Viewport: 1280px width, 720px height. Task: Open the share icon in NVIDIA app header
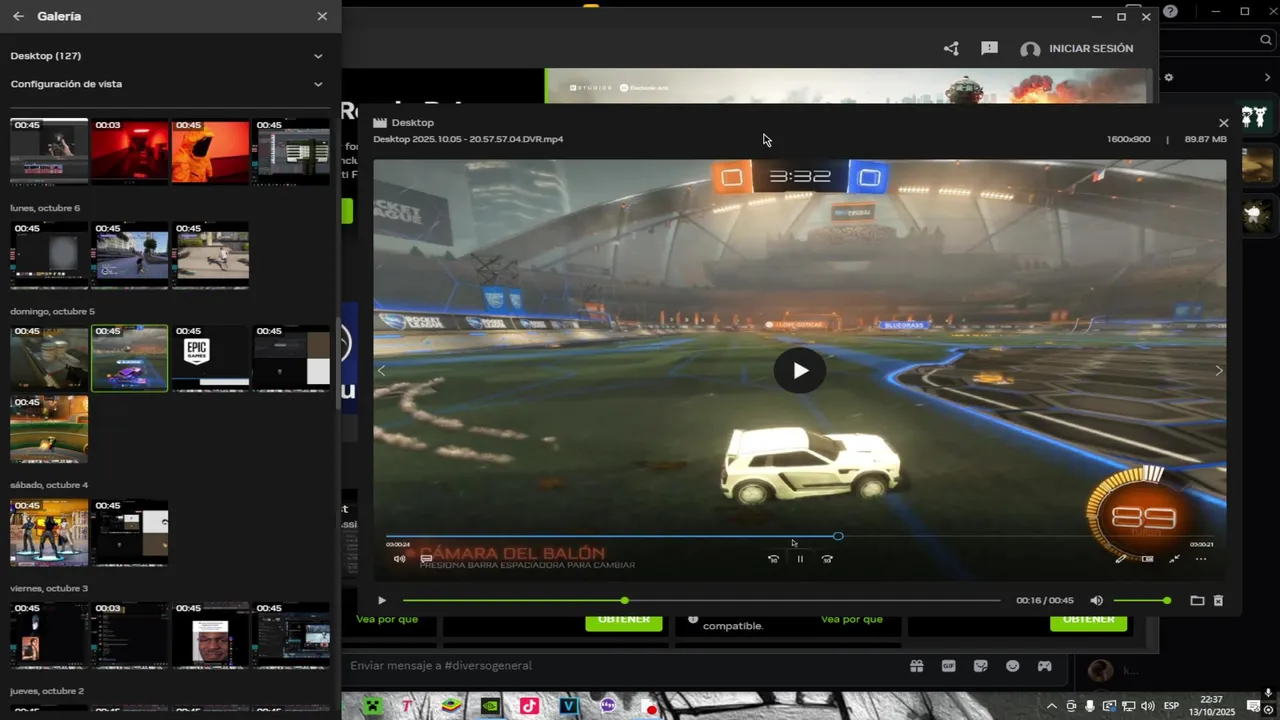[x=951, y=48]
